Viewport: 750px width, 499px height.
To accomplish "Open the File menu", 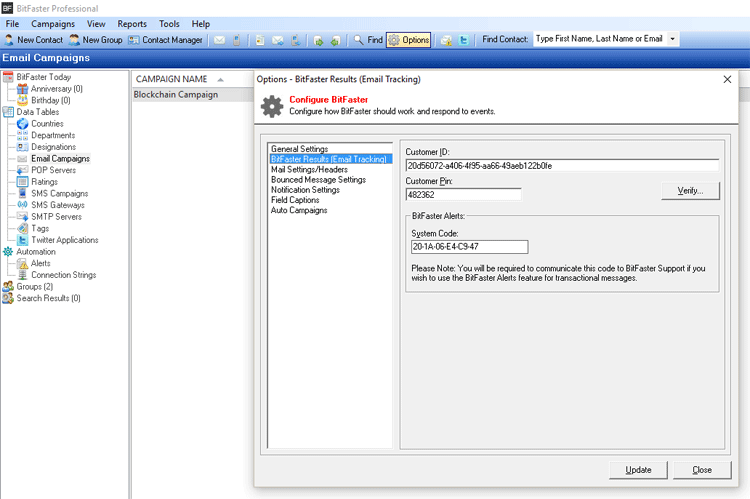I will [12, 24].
